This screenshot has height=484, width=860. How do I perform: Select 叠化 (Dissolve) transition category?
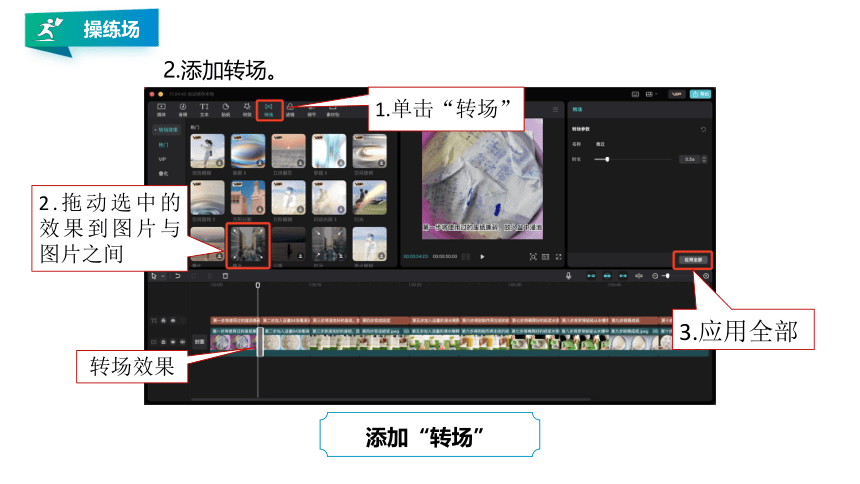[x=163, y=173]
